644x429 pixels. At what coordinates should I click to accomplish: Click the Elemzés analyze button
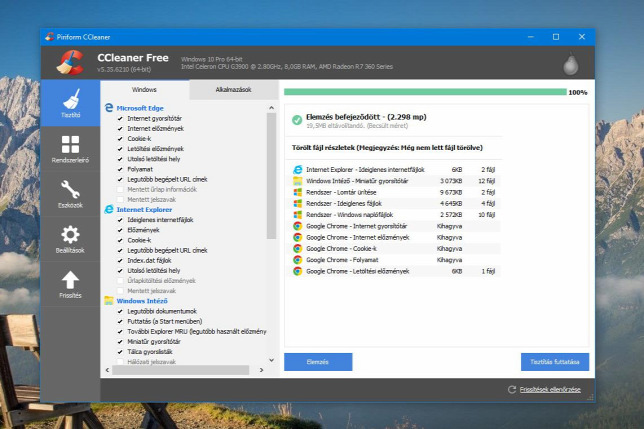point(318,362)
